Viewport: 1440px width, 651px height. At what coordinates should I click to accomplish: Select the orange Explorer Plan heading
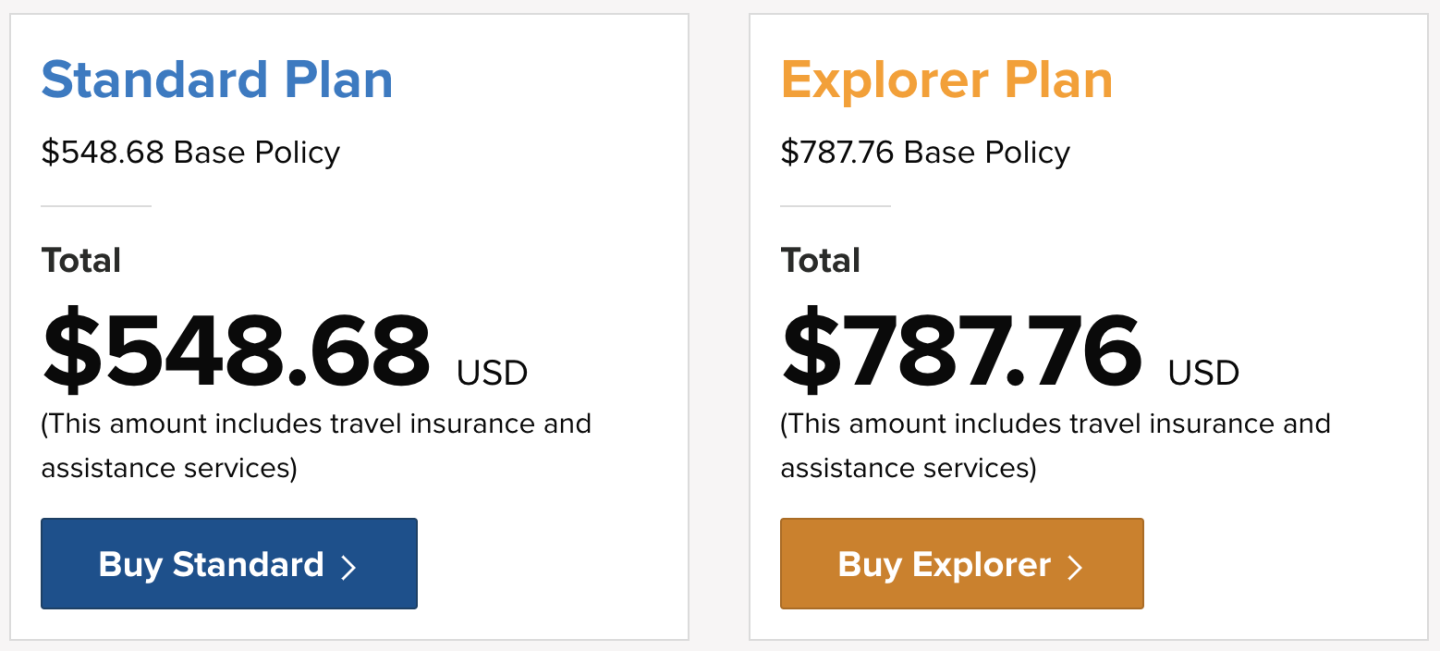(x=946, y=80)
